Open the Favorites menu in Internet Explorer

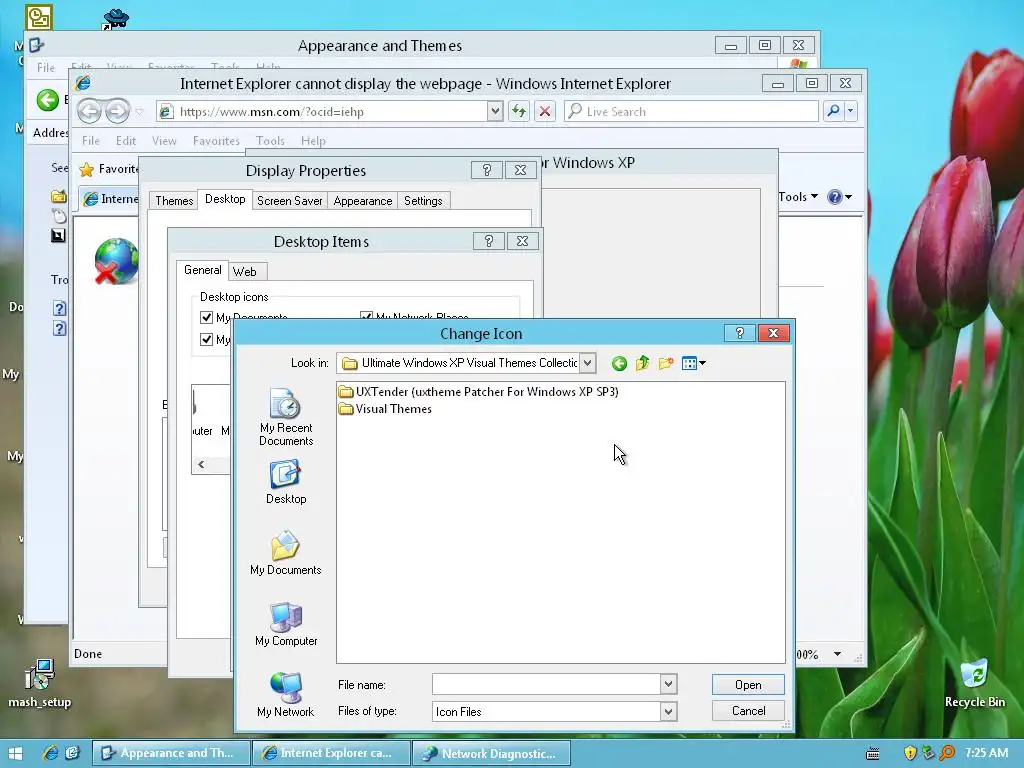tap(216, 141)
